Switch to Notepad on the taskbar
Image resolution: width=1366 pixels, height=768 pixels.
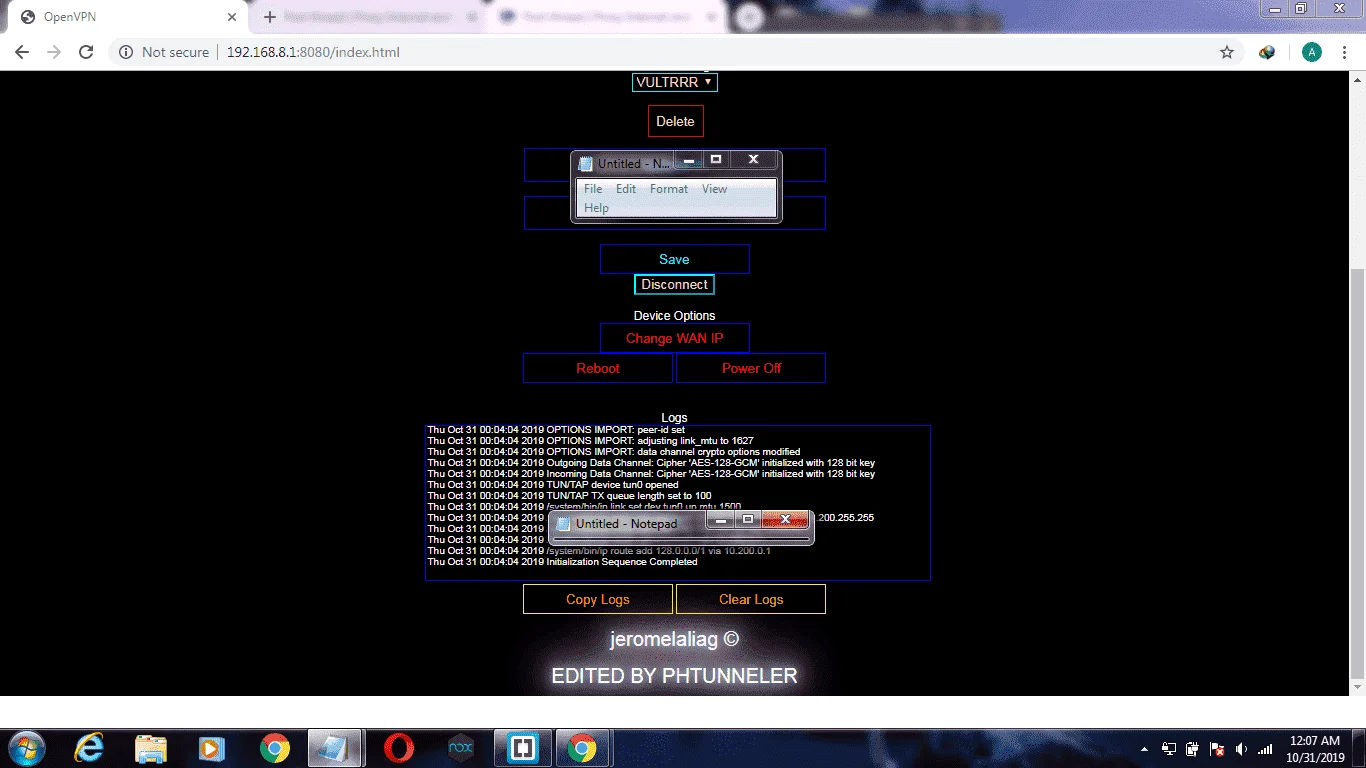click(335, 748)
